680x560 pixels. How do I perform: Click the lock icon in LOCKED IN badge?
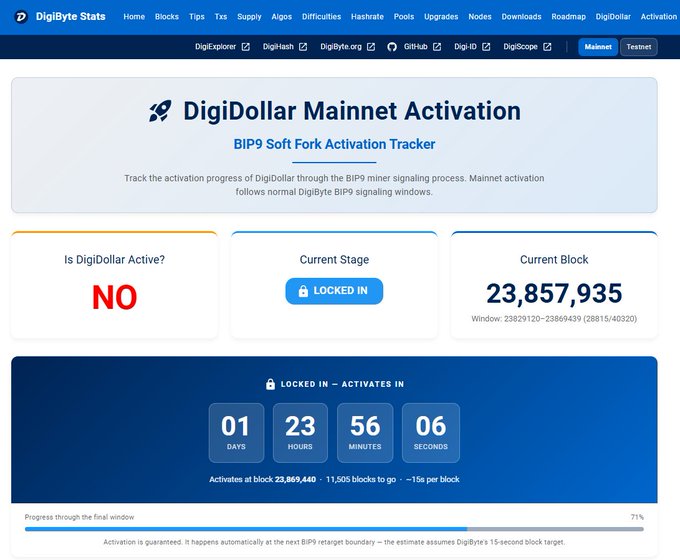[x=303, y=291]
